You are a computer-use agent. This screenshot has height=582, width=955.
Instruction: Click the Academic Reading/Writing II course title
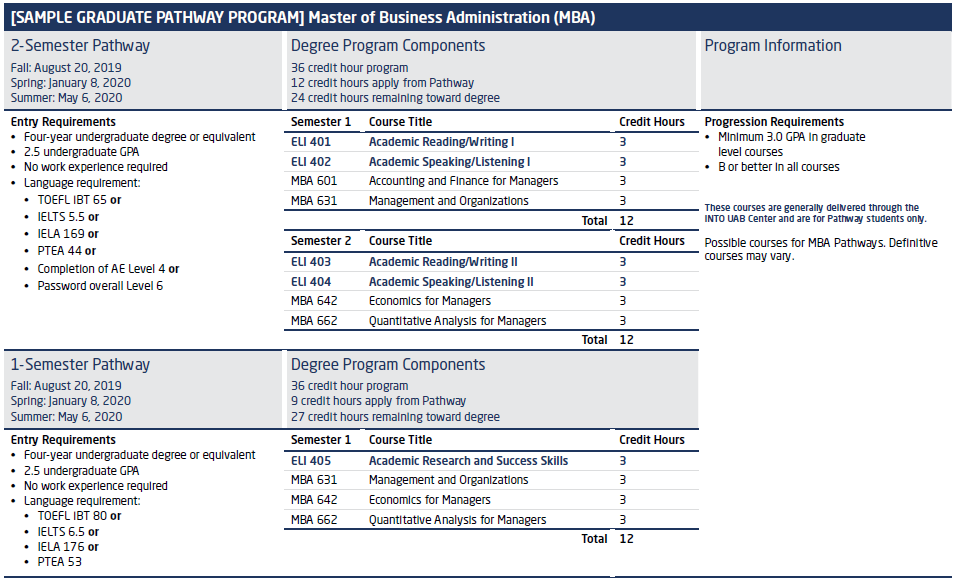click(443, 262)
